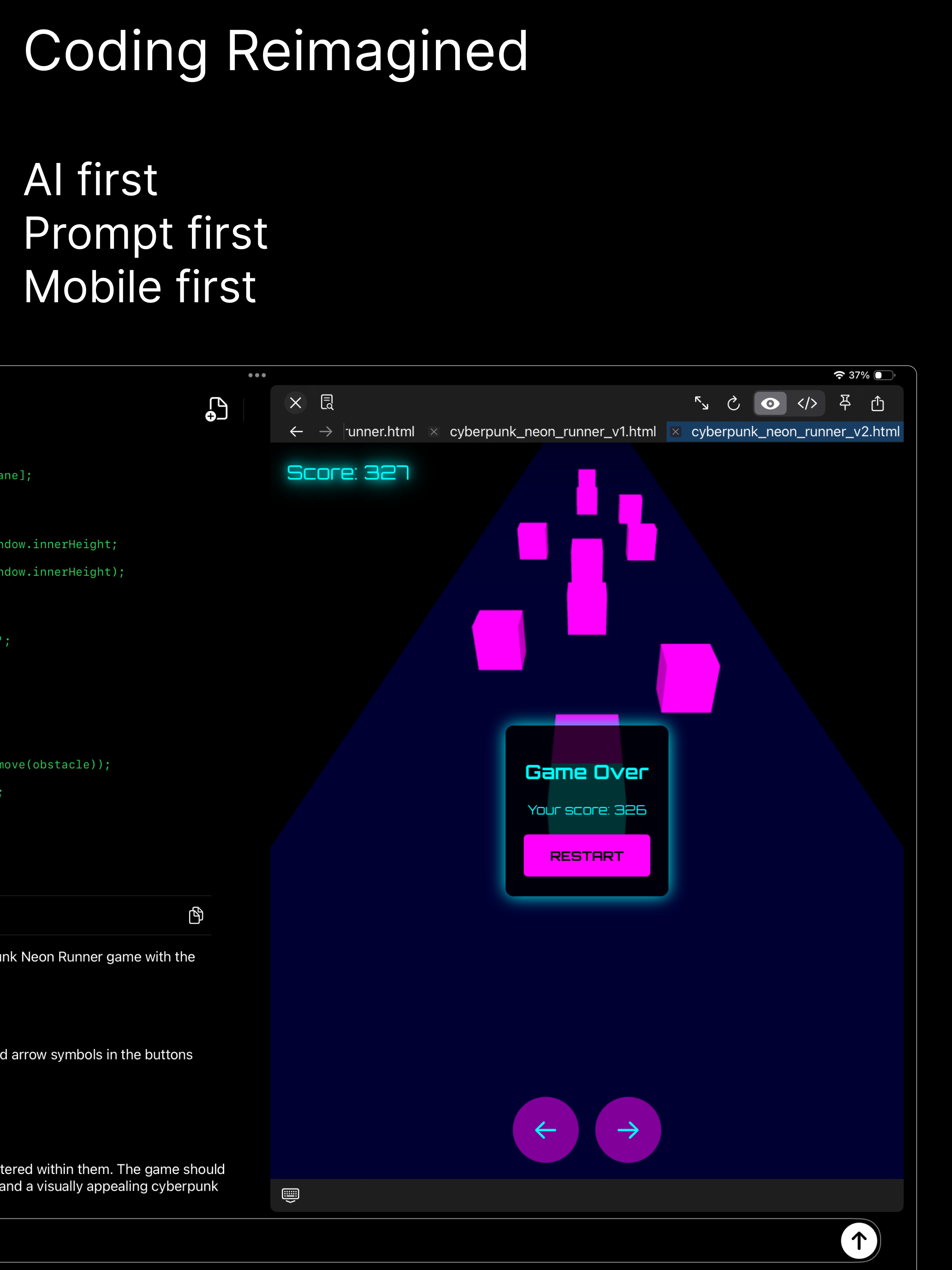The height and width of the screenshot is (1270, 952).
Task: Click the file search icon in preview toolbar
Action: [327, 402]
